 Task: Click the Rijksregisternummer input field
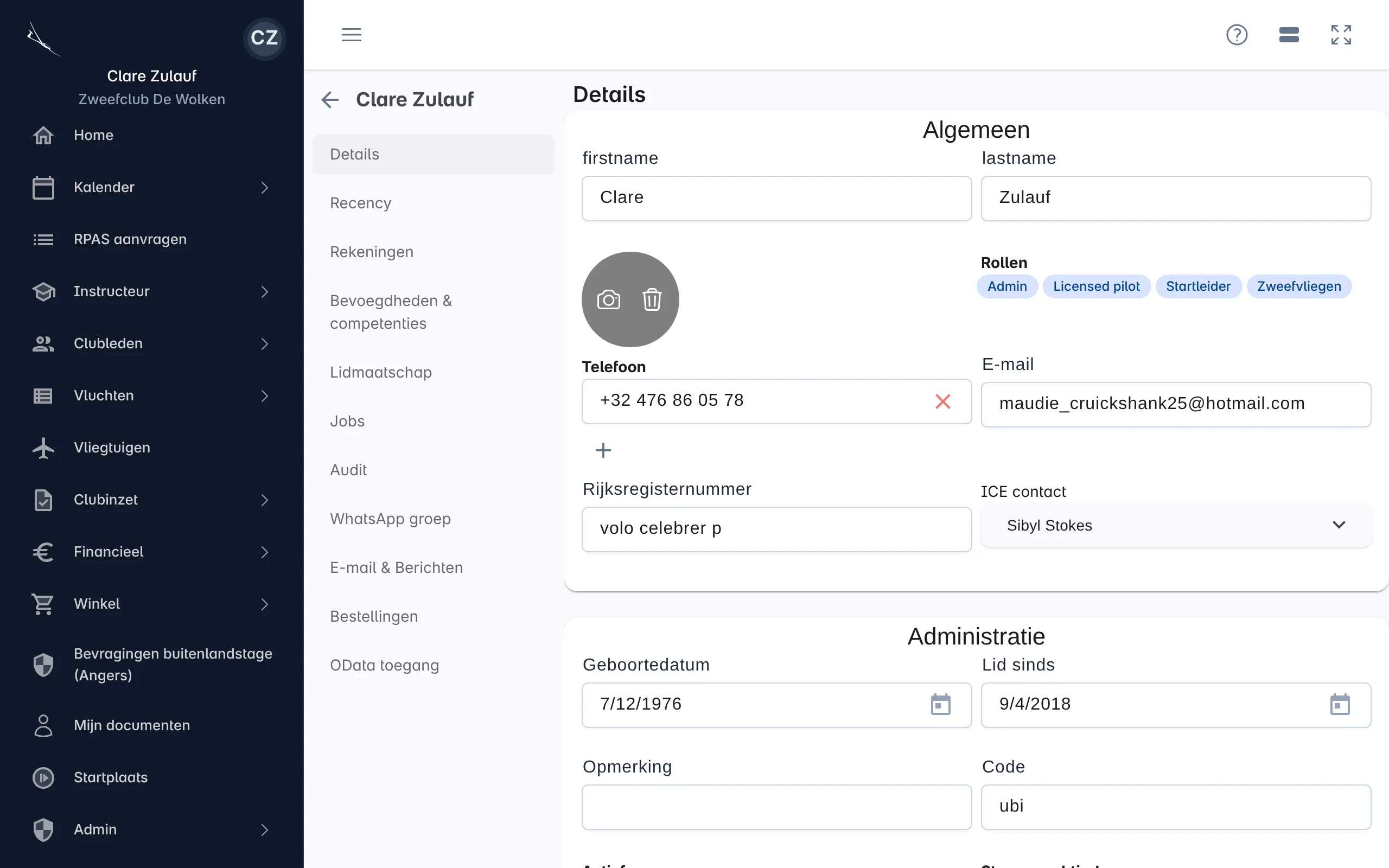click(776, 529)
